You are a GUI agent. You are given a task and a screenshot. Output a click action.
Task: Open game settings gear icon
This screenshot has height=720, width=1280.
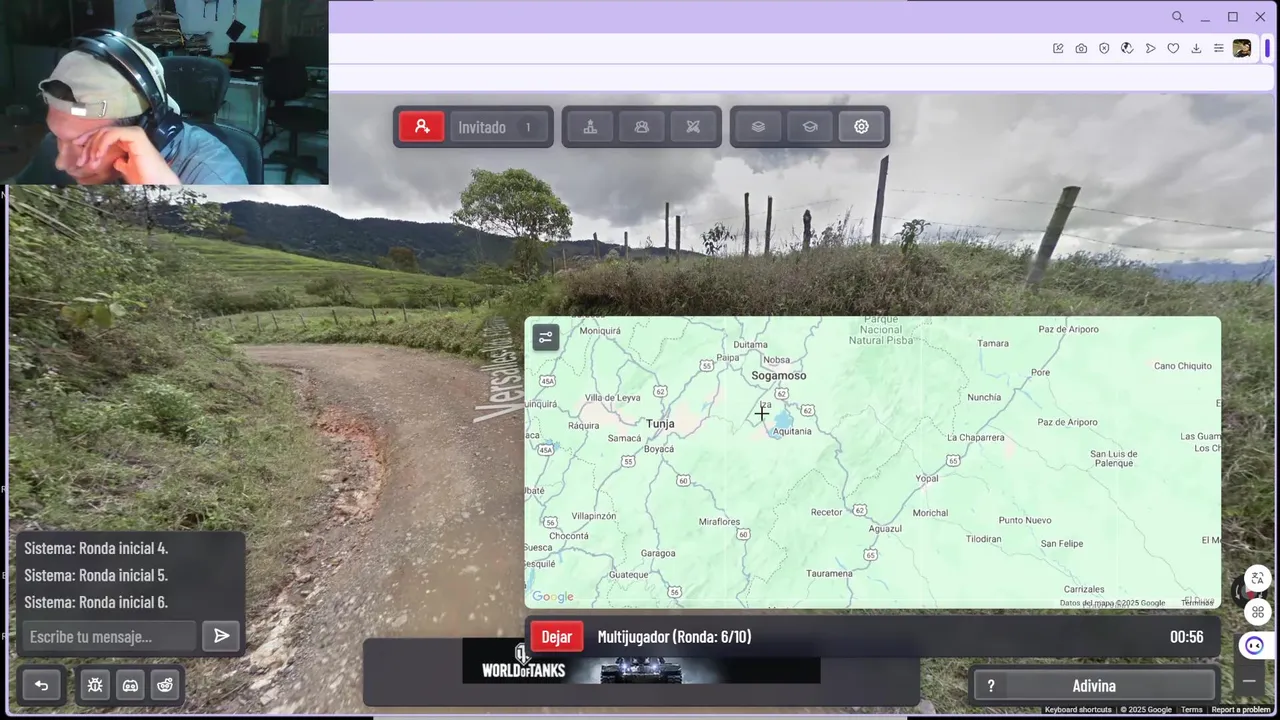pyautogui.click(x=861, y=127)
